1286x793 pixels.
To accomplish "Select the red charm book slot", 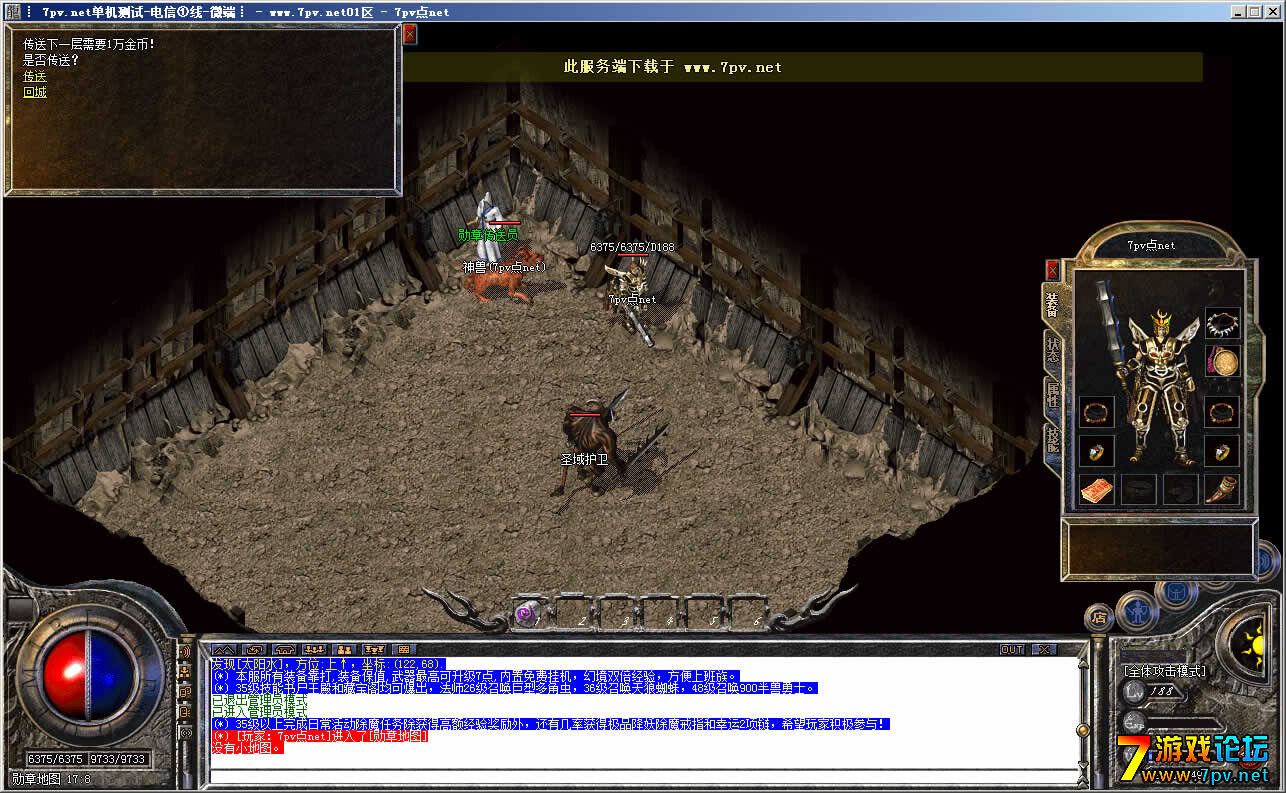I will (1096, 490).
